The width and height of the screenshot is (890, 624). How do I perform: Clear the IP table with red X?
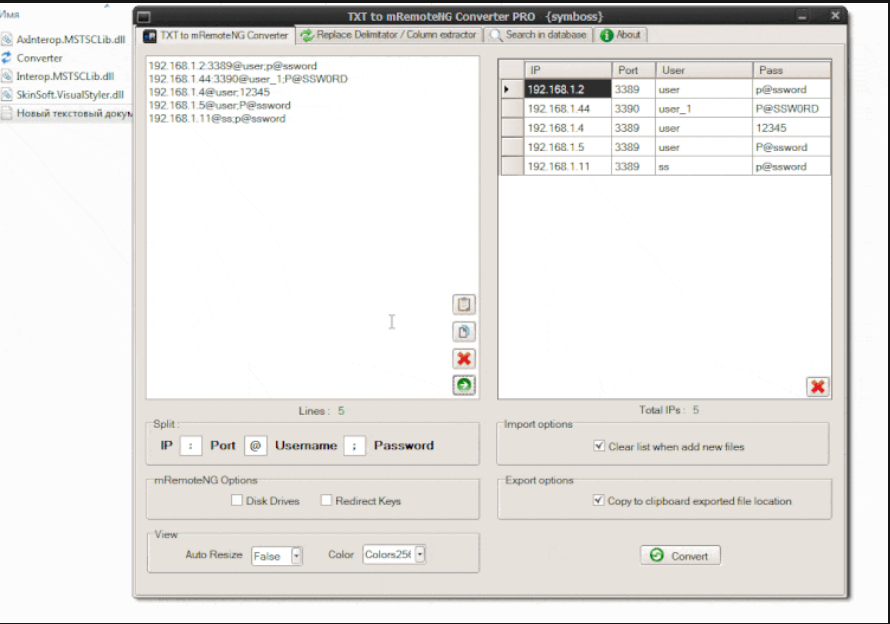pos(817,387)
